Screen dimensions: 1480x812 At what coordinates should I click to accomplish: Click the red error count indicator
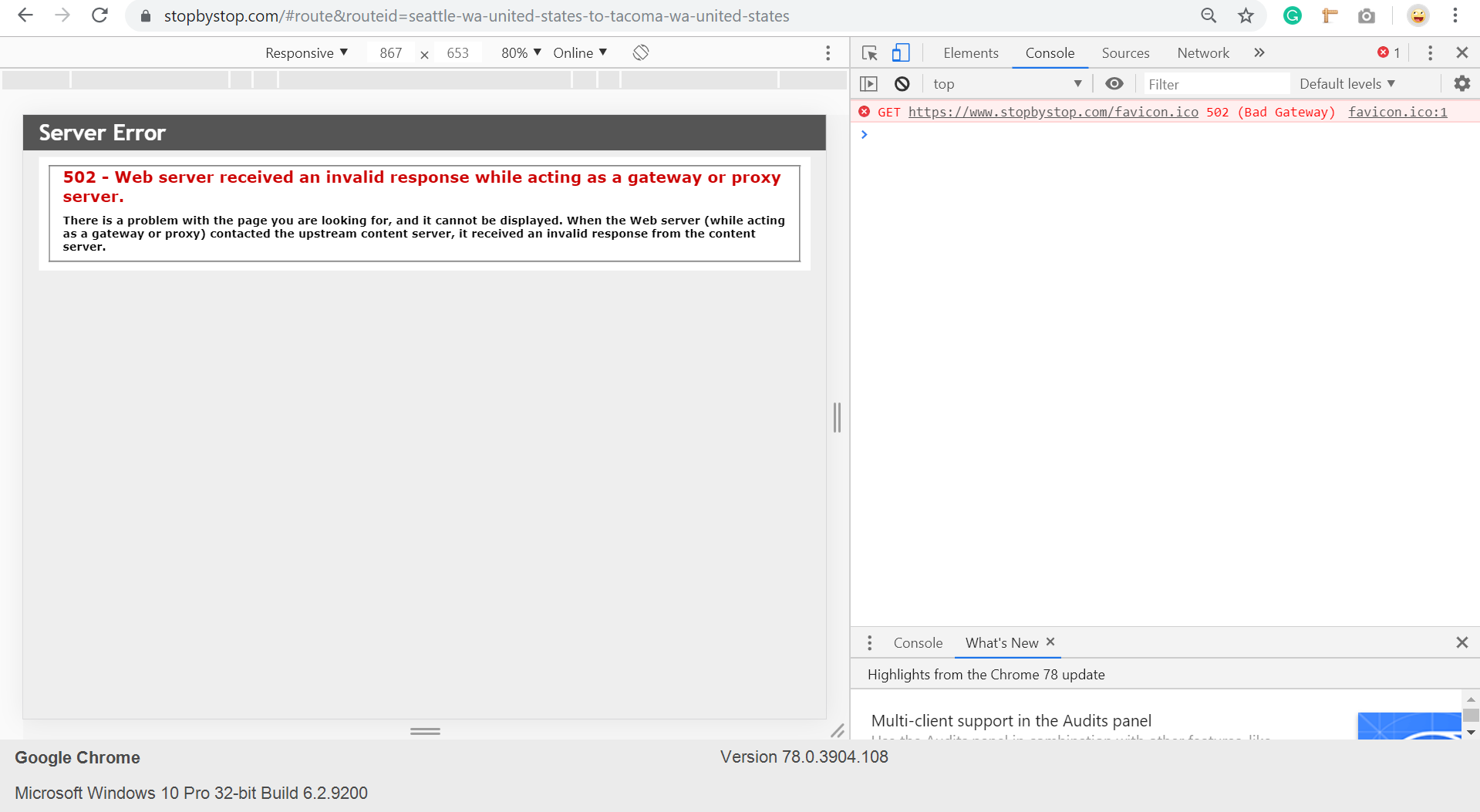click(1389, 52)
